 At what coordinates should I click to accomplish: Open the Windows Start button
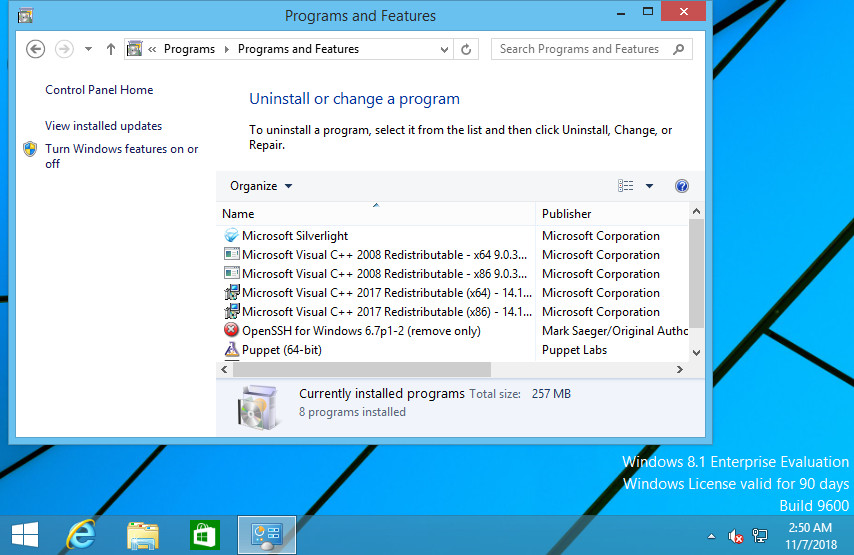point(25,535)
